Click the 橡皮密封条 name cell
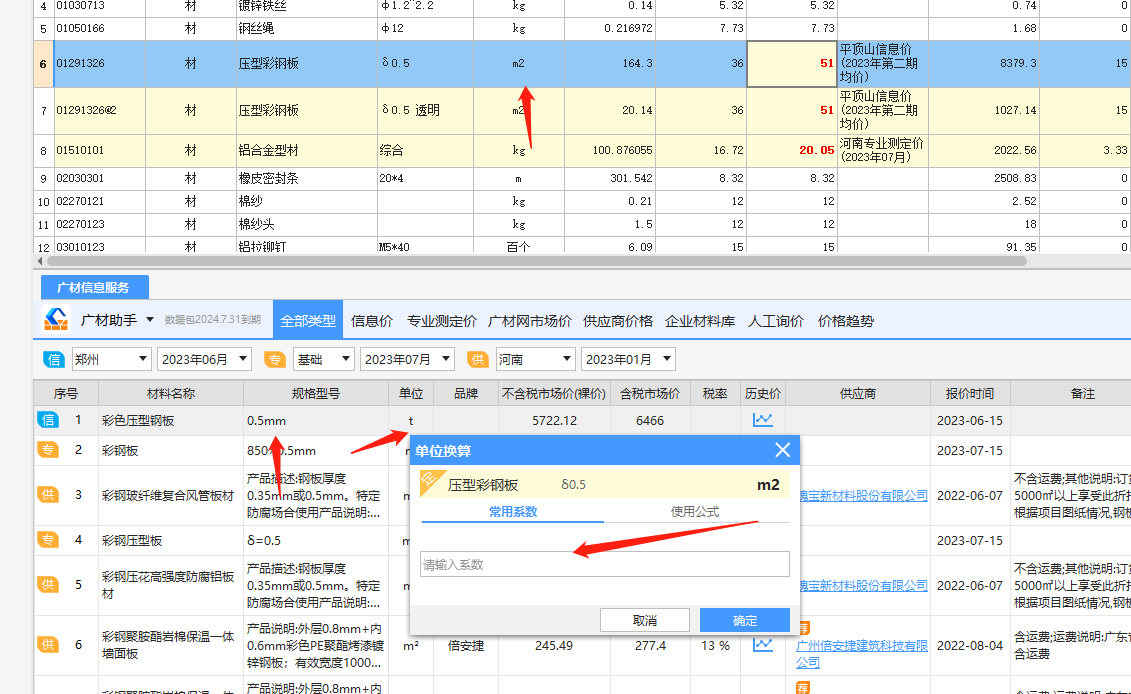 click(x=307, y=178)
